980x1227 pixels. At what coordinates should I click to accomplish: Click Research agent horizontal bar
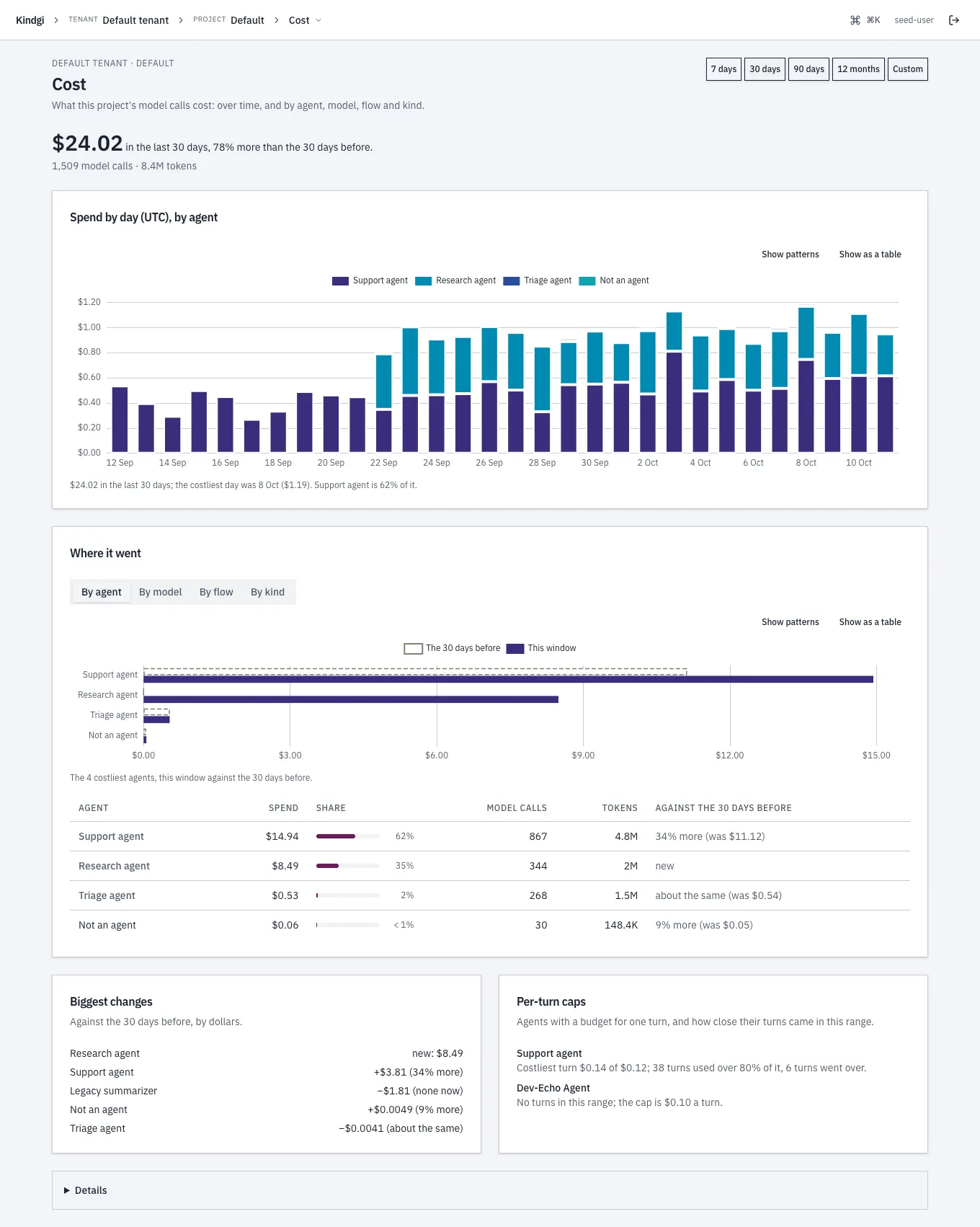351,699
